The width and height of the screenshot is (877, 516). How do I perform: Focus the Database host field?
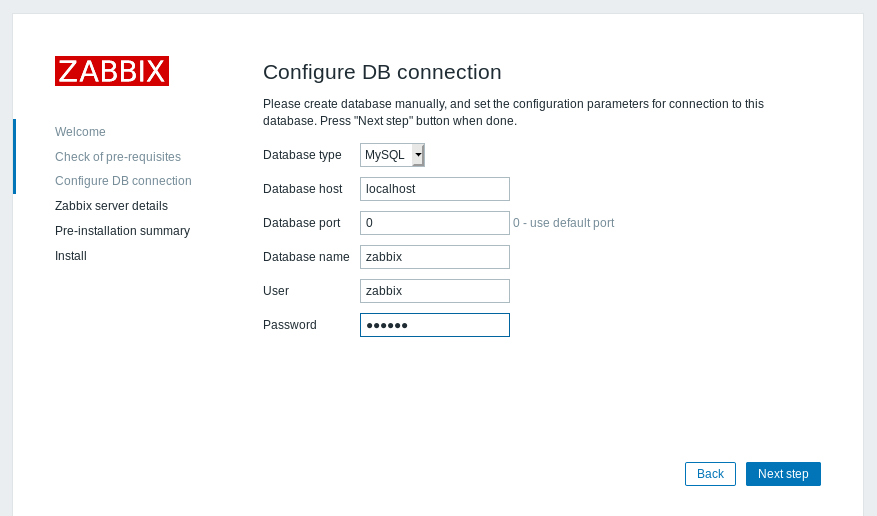coord(435,189)
